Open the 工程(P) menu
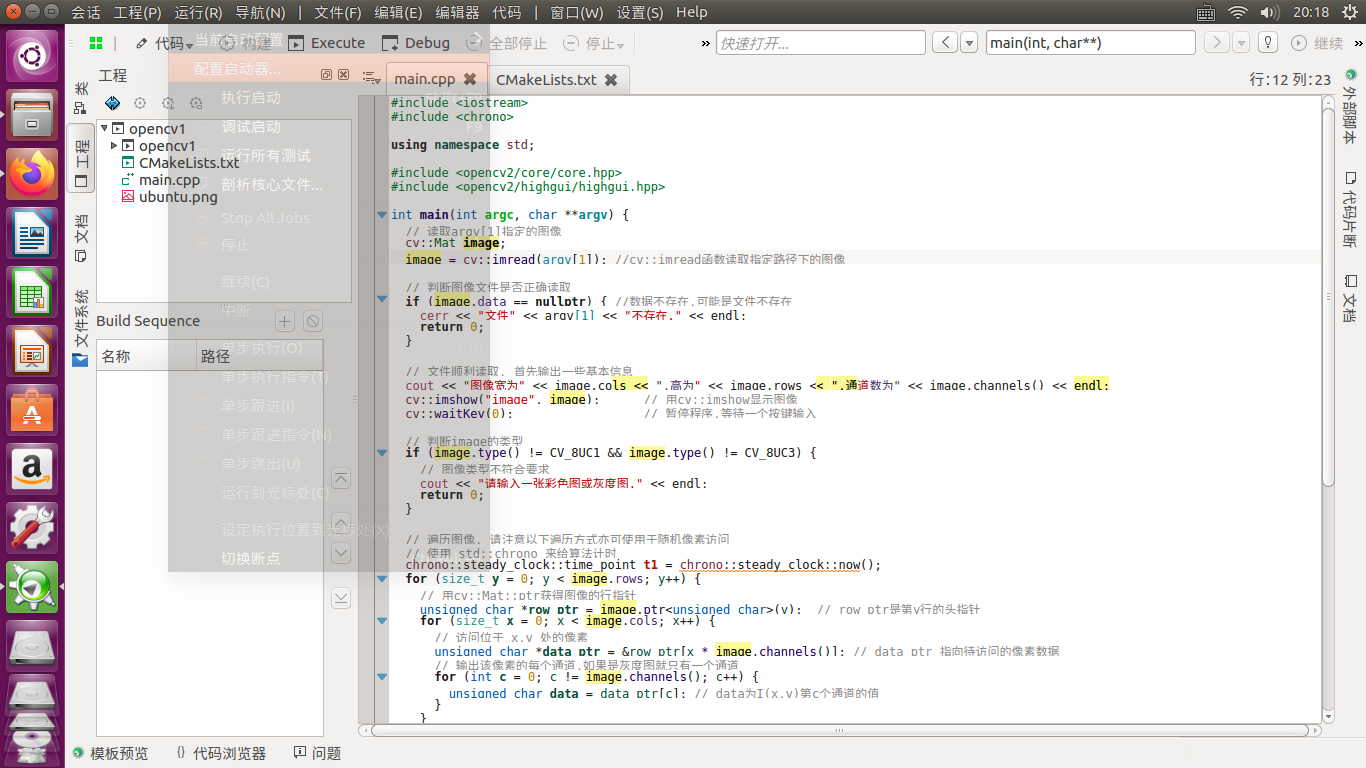Screen dimensions: 1366x768 pyautogui.click(x=137, y=13)
